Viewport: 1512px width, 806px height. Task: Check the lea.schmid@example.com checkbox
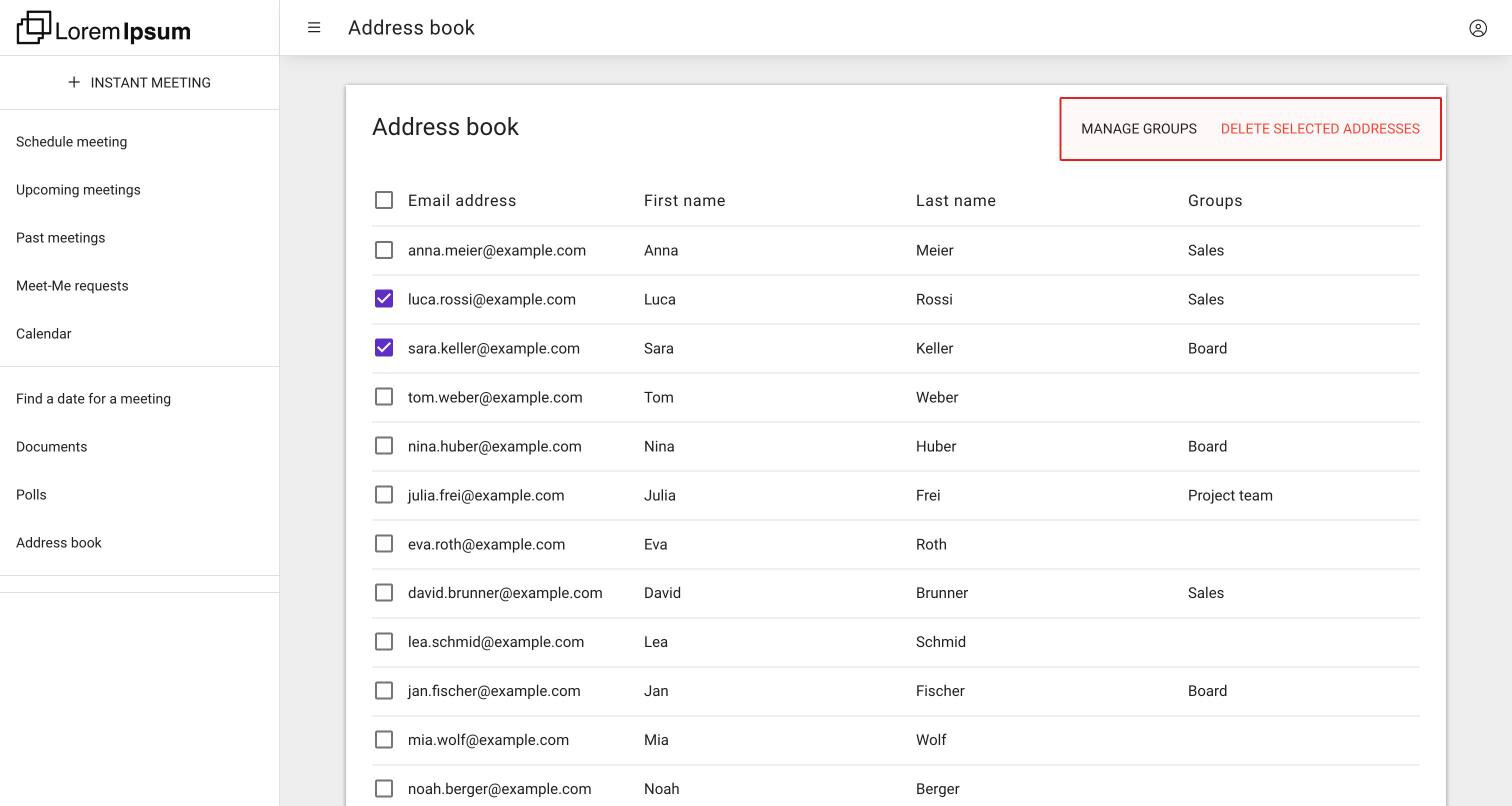(x=384, y=642)
